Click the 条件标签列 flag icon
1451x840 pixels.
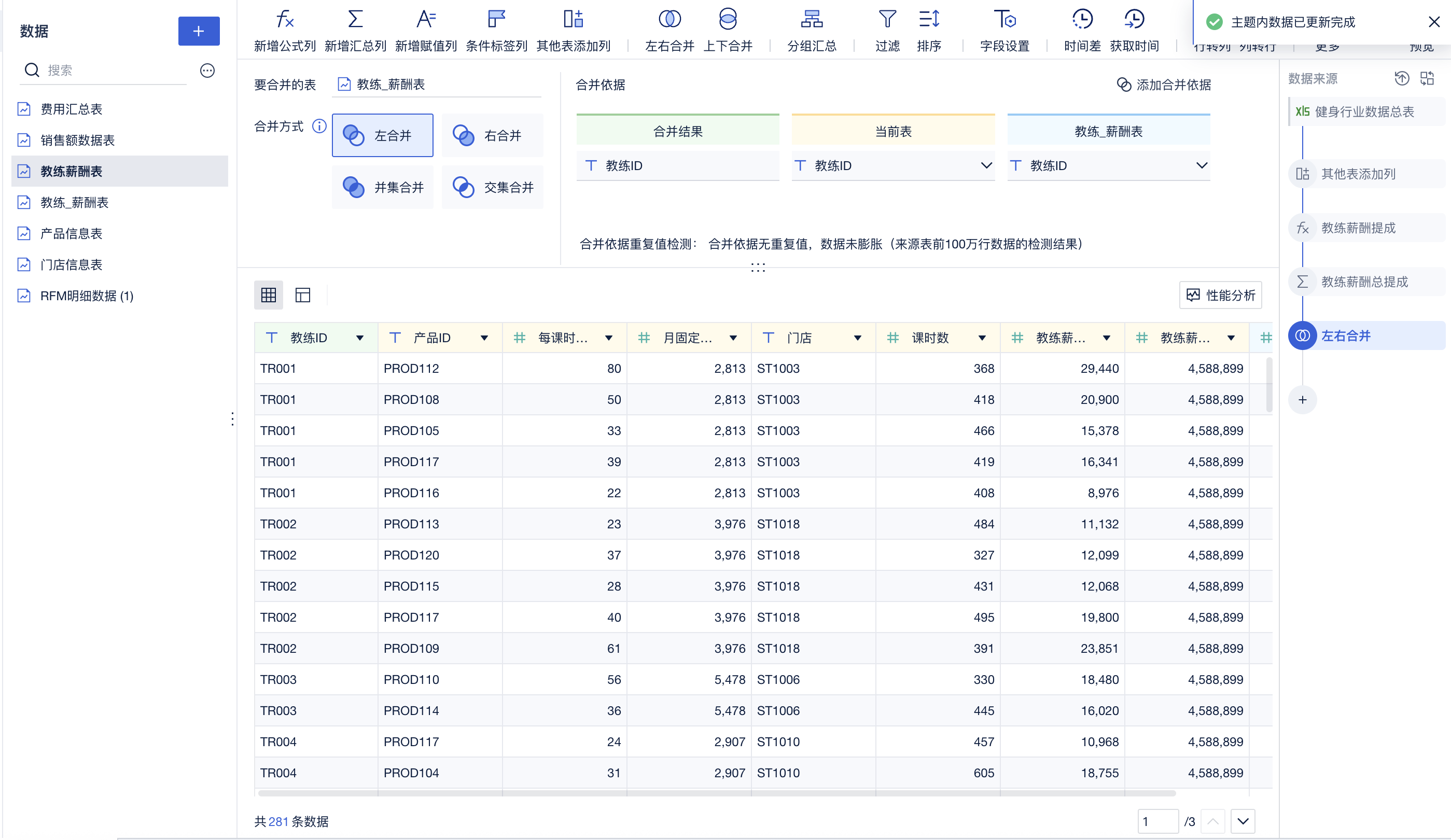[496, 20]
